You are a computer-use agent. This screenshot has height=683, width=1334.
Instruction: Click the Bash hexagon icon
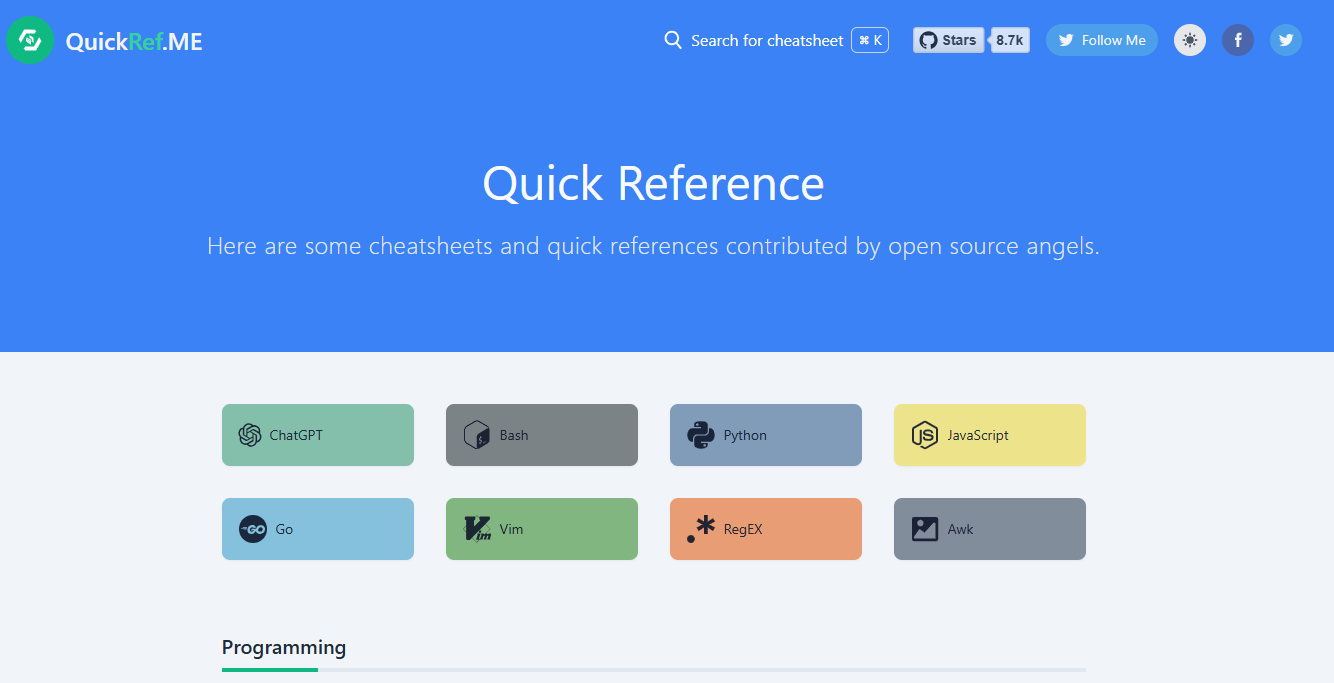click(x=476, y=435)
